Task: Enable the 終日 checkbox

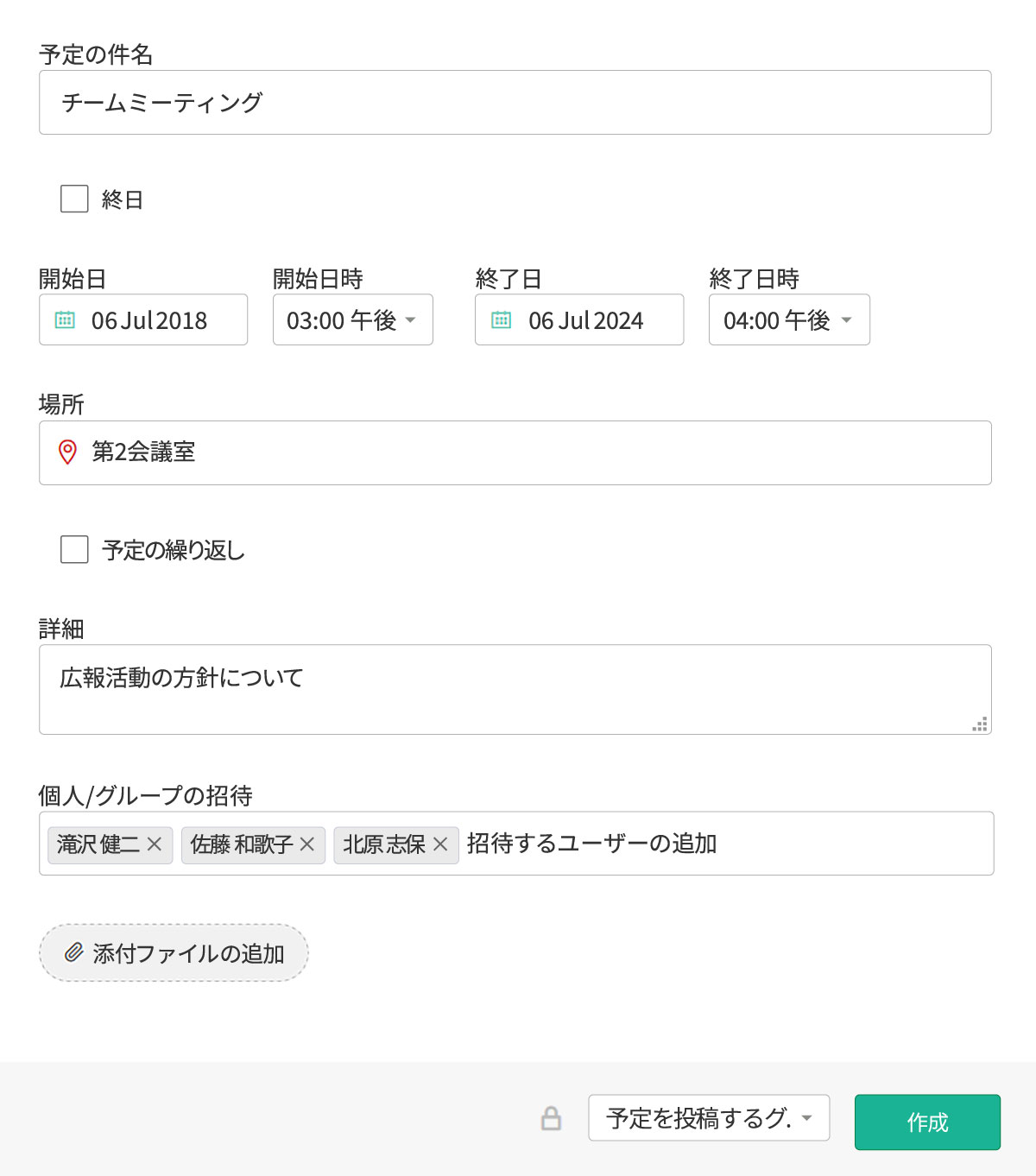Action: pos(73,199)
